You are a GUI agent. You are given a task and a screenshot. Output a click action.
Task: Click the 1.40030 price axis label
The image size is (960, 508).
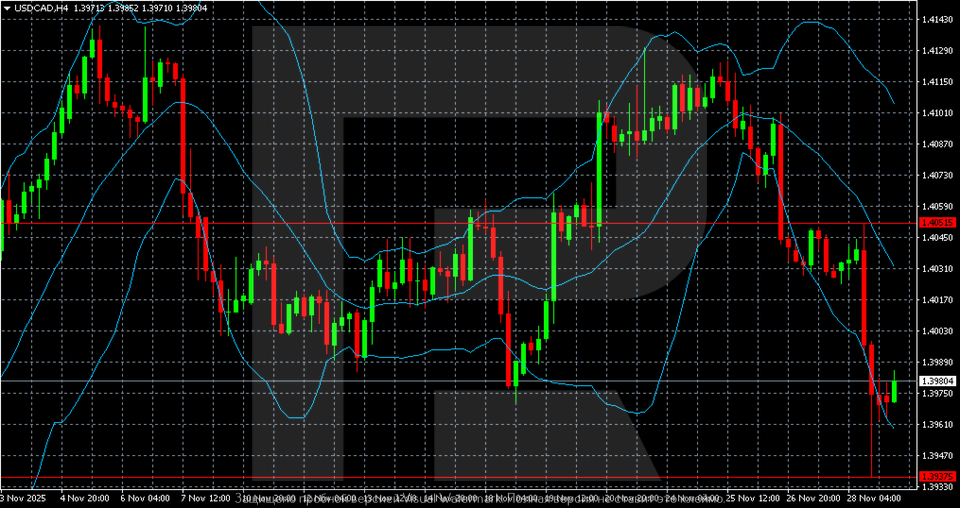coord(938,331)
